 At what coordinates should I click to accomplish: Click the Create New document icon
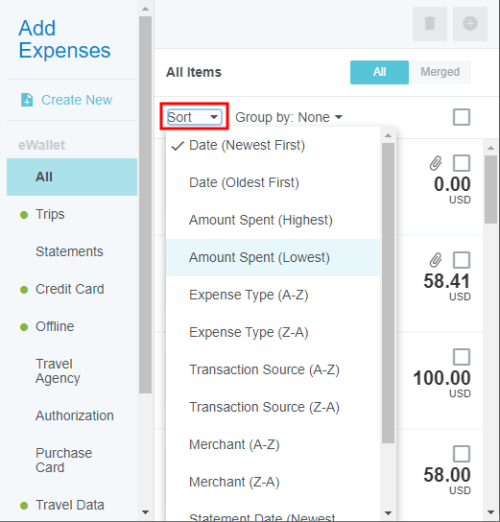pyautogui.click(x=27, y=100)
